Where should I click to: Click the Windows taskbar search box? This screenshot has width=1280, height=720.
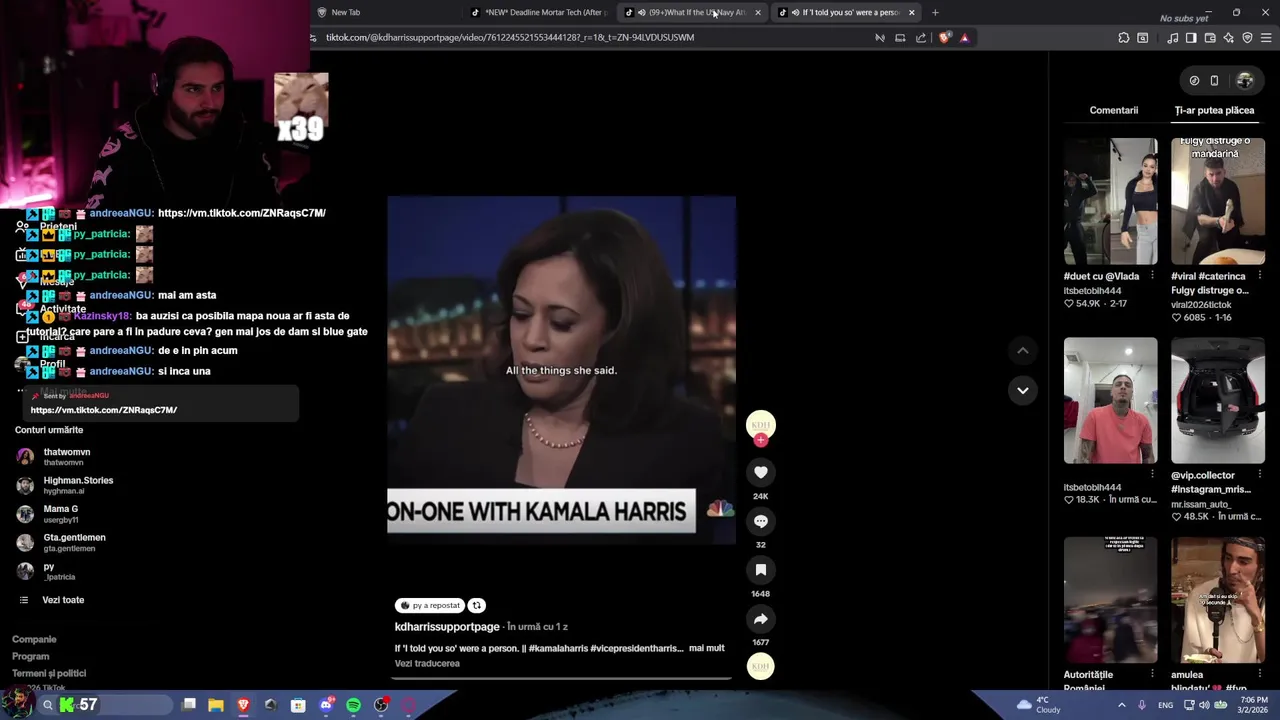pos(105,705)
